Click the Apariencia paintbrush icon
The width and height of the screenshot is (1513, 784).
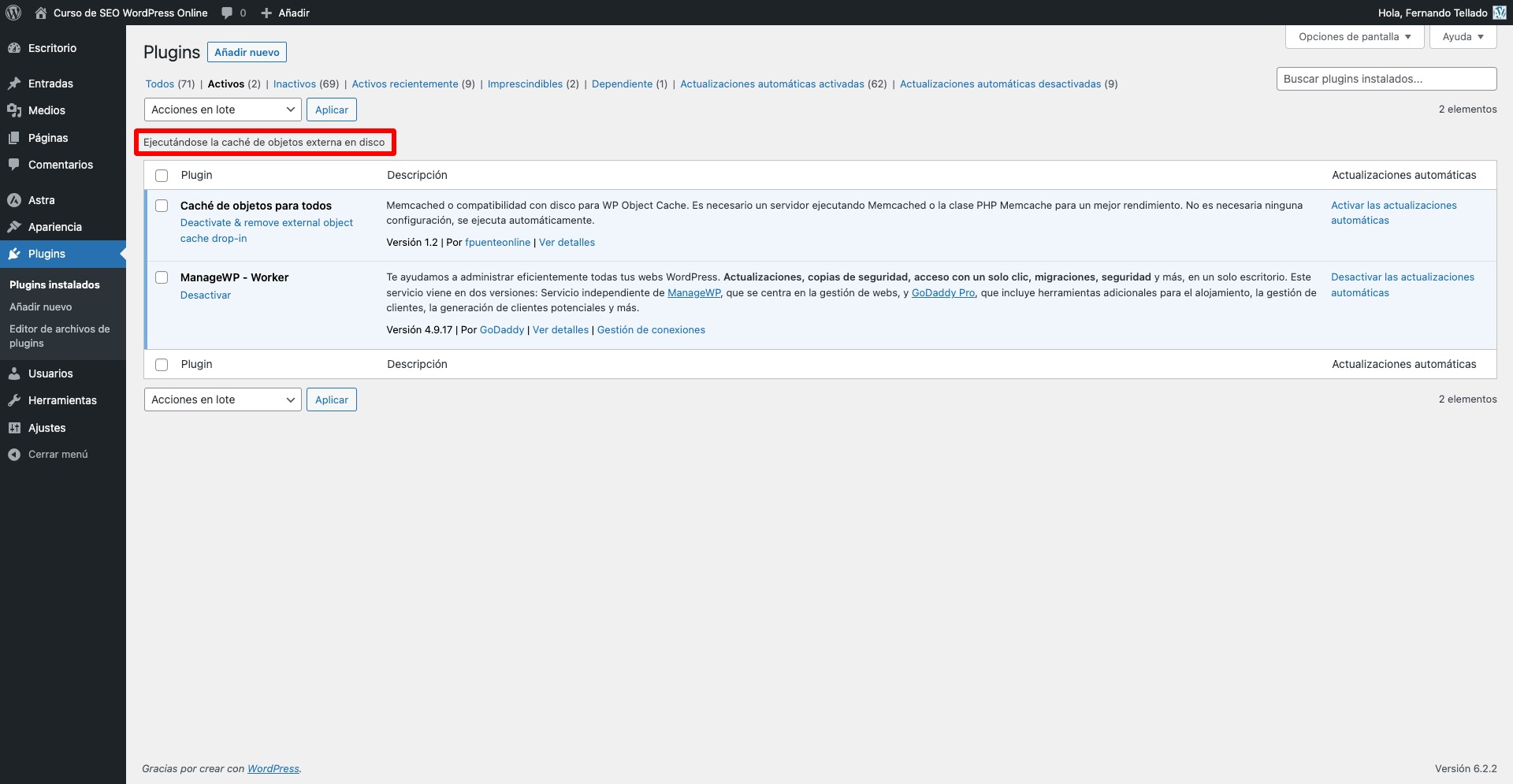[x=14, y=227]
